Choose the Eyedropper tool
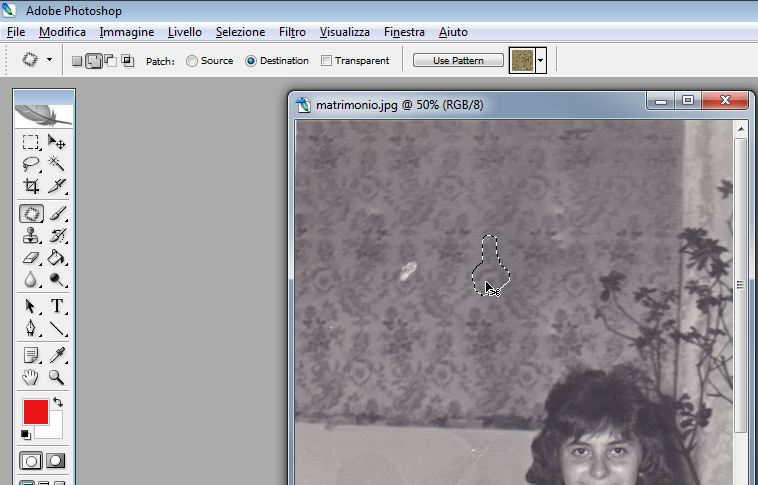This screenshot has width=758, height=485. 57,355
